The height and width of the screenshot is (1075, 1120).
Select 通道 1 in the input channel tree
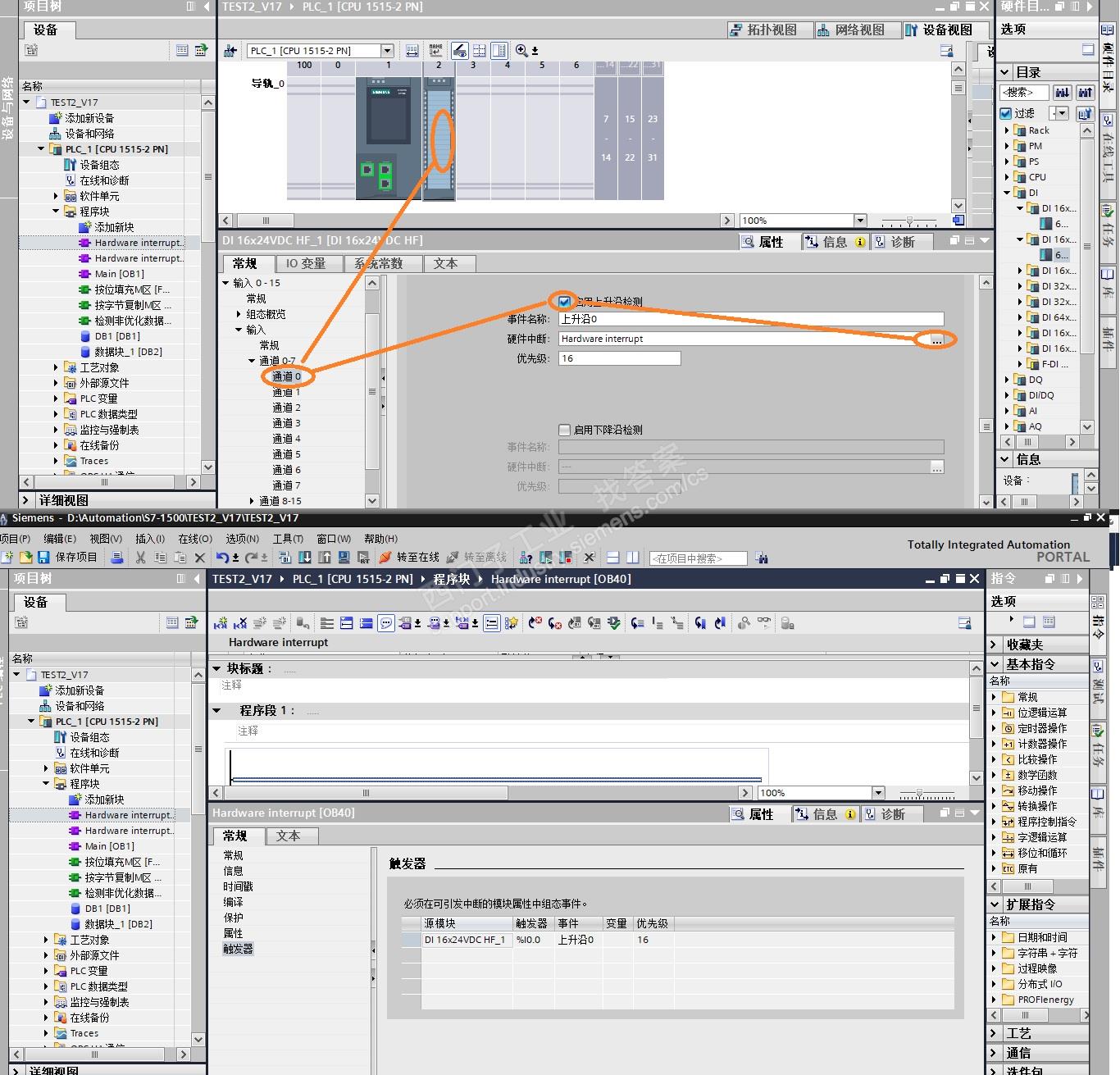pyautogui.click(x=286, y=393)
